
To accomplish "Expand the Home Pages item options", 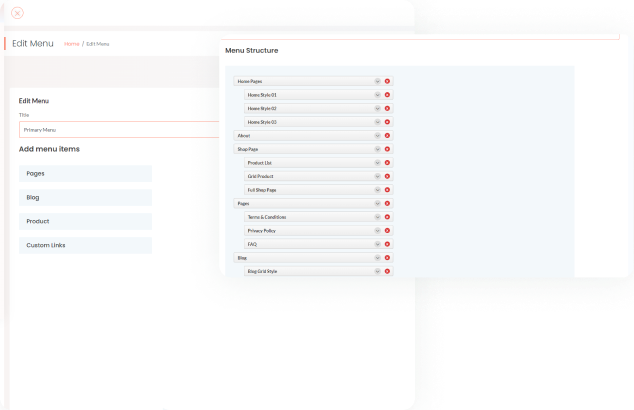I will point(377,81).
